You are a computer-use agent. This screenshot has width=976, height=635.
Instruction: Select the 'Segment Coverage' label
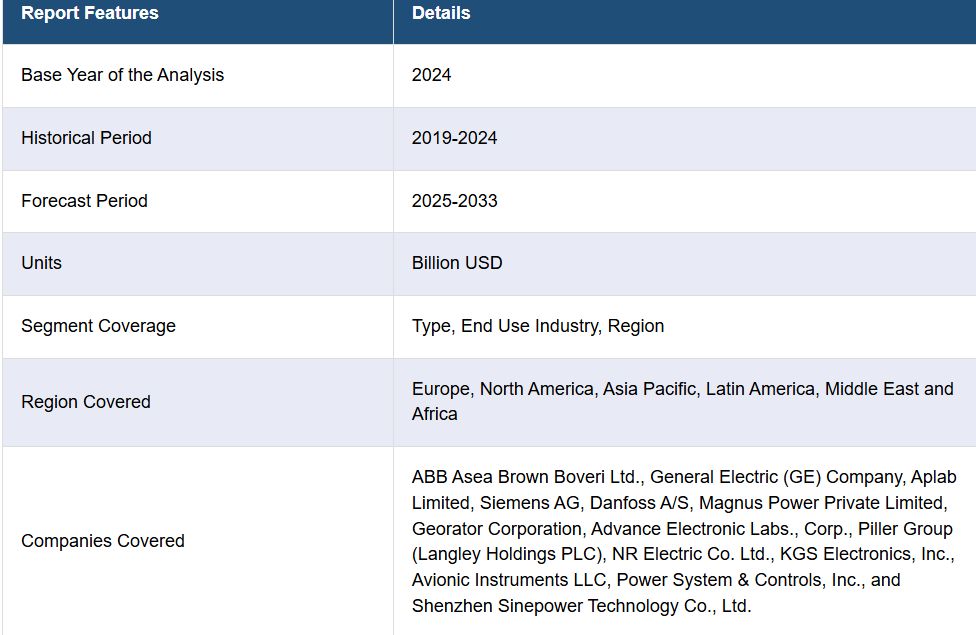point(98,326)
